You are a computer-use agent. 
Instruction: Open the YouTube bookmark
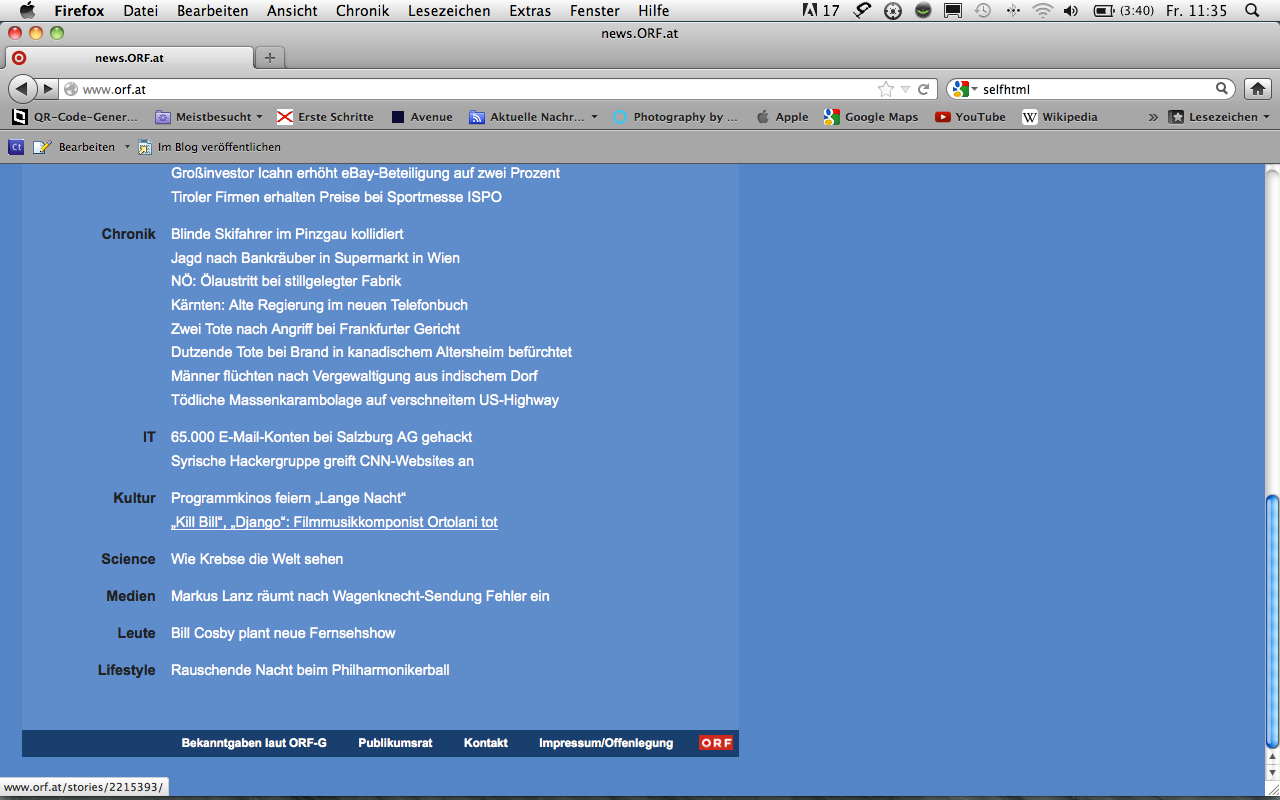tap(970, 117)
